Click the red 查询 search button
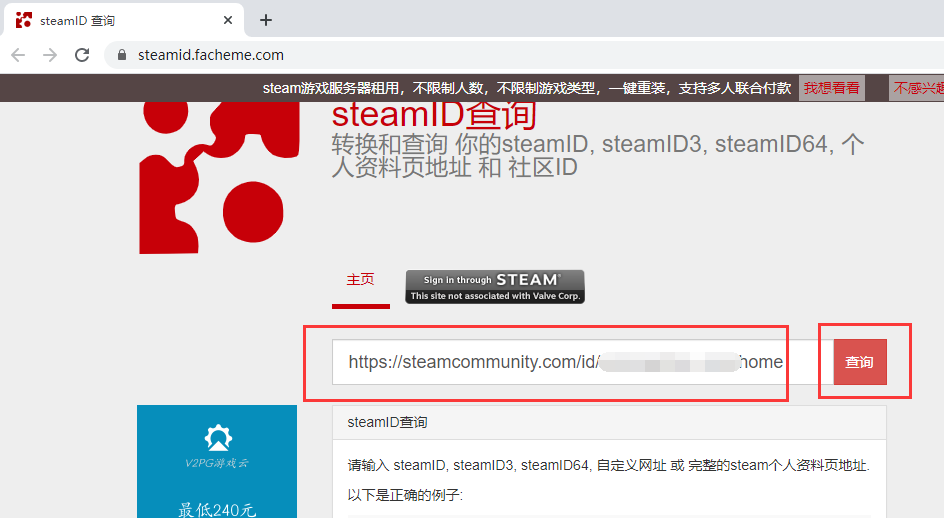 click(x=860, y=362)
